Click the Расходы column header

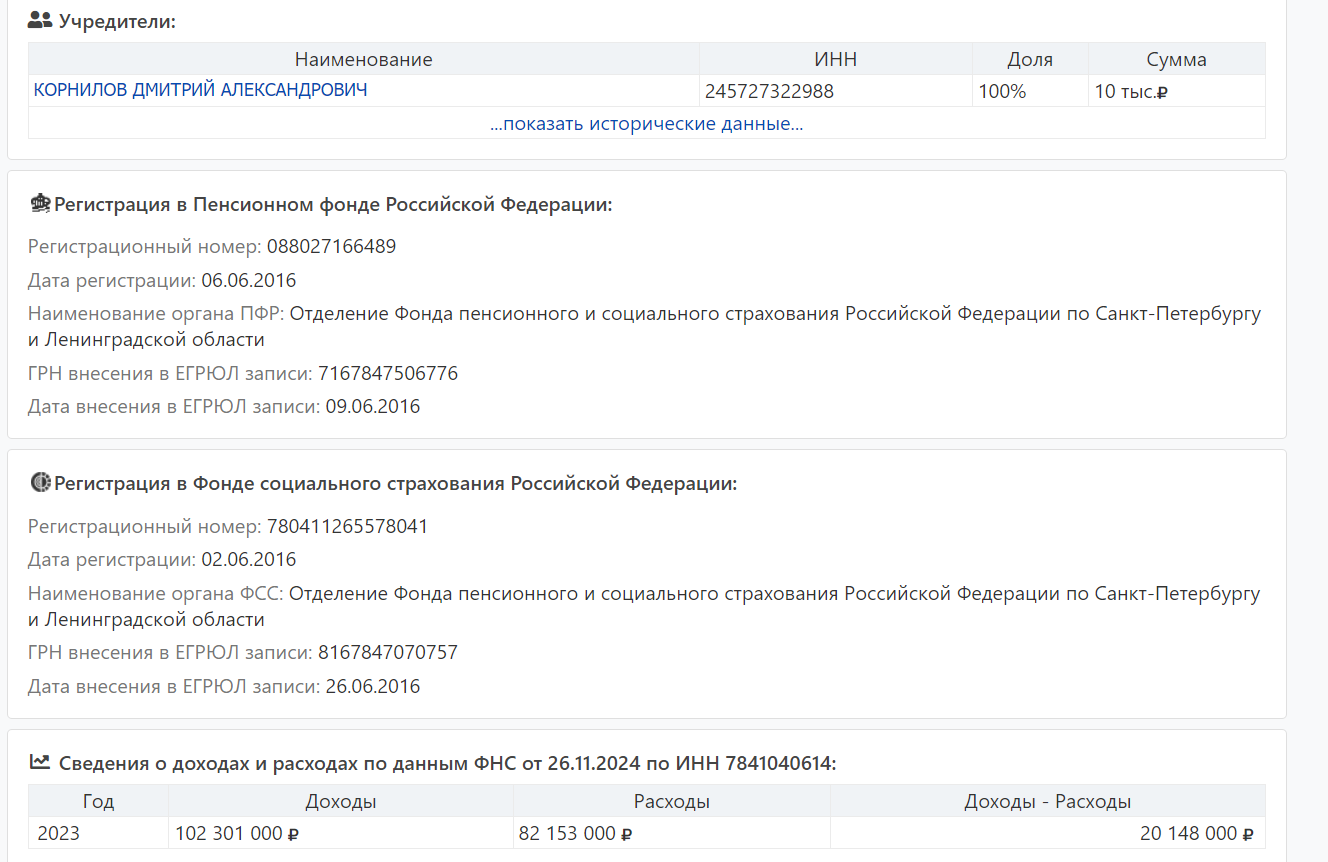coord(672,801)
